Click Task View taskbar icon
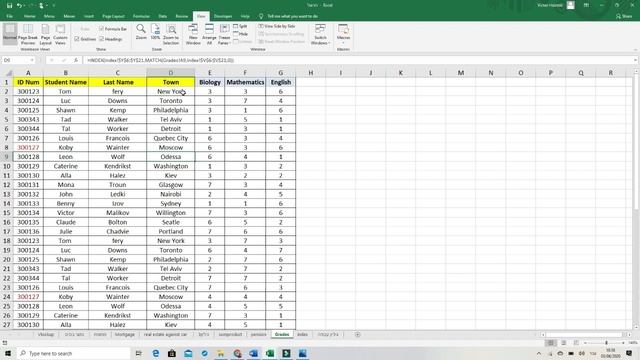 pyautogui.click(x=139, y=353)
